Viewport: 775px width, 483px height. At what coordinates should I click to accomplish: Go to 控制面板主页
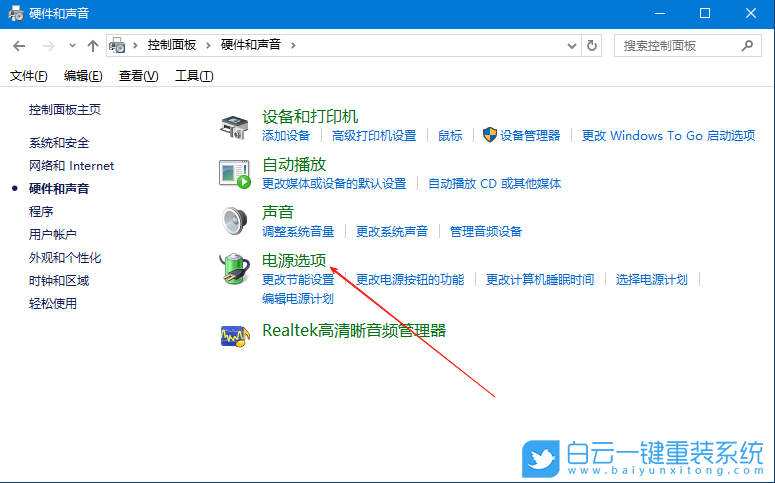point(65,110)
